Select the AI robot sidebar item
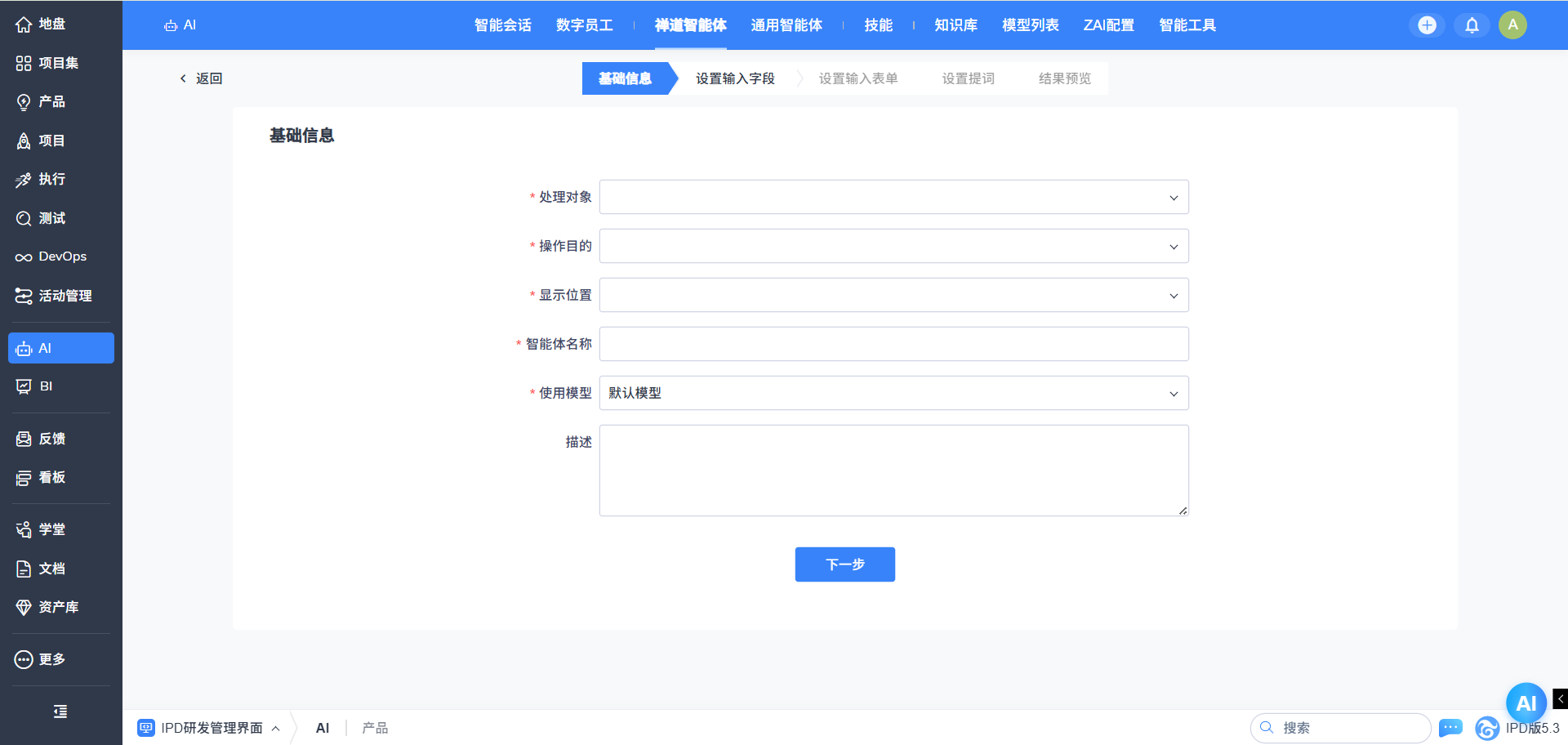The image size is (1568, 745). click(60, 348)
